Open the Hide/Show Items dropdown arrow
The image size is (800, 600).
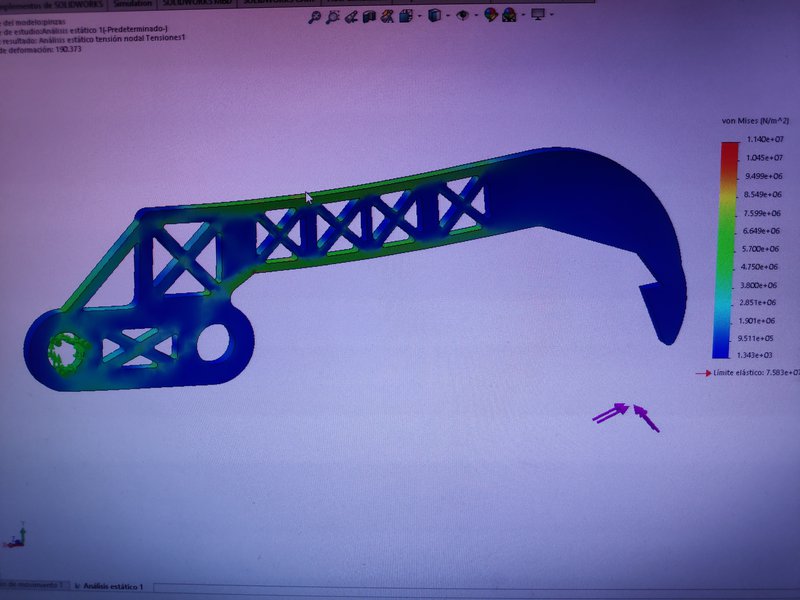pyautogui.click(x=474, y=16)
